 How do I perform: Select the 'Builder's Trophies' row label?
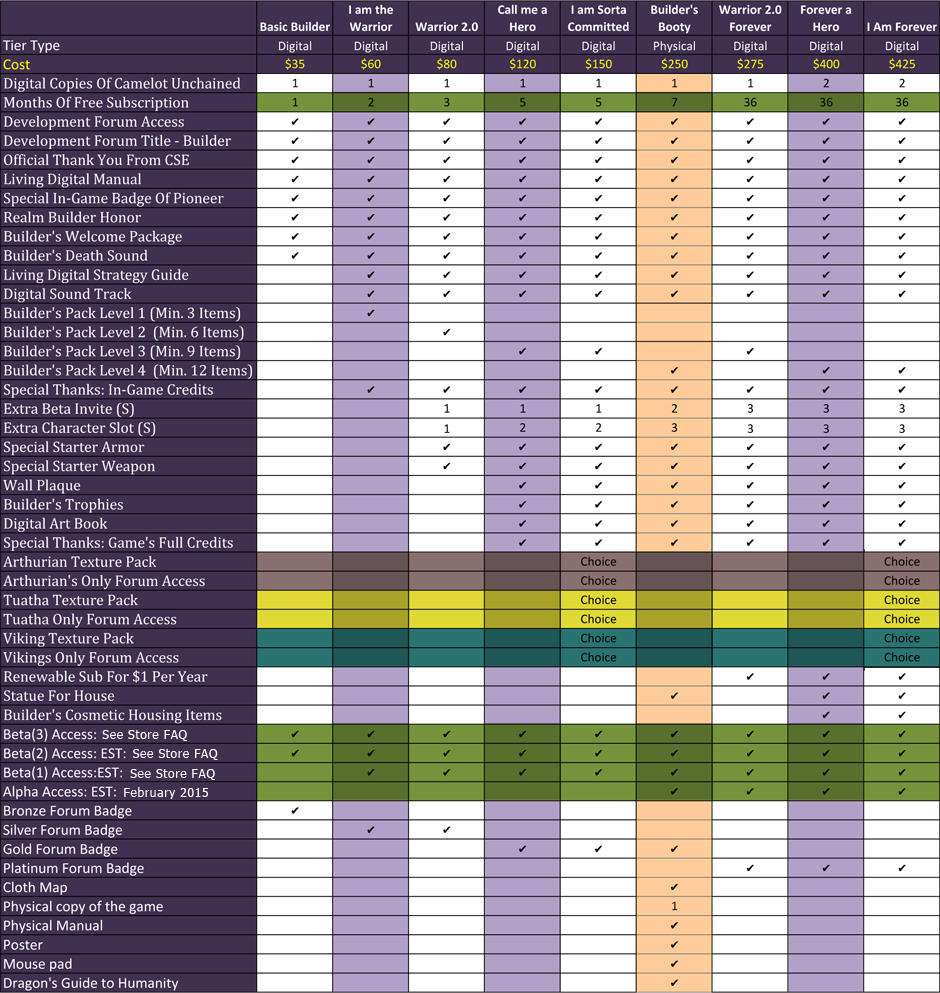coord(63,505)
